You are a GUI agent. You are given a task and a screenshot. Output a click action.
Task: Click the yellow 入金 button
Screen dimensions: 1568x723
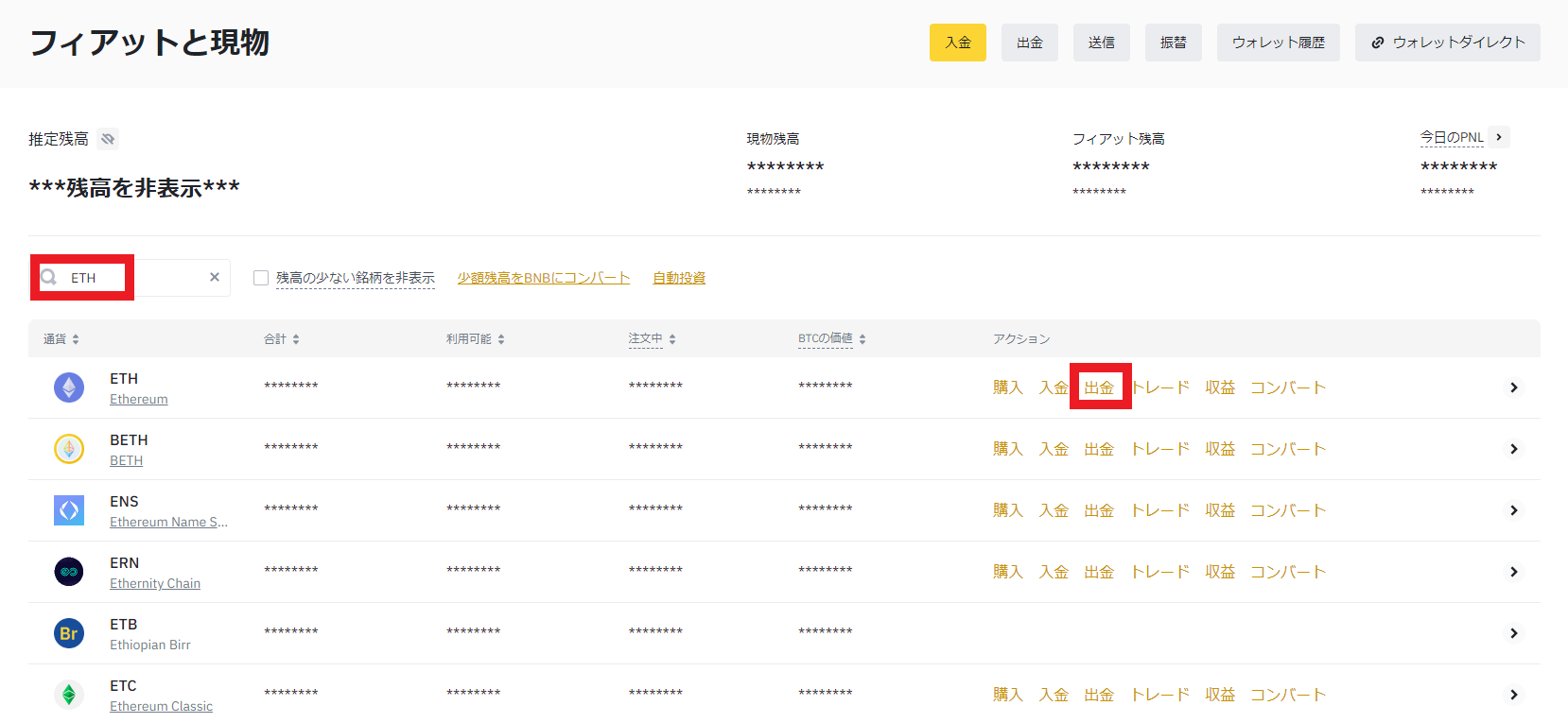[x=957, y=43]
